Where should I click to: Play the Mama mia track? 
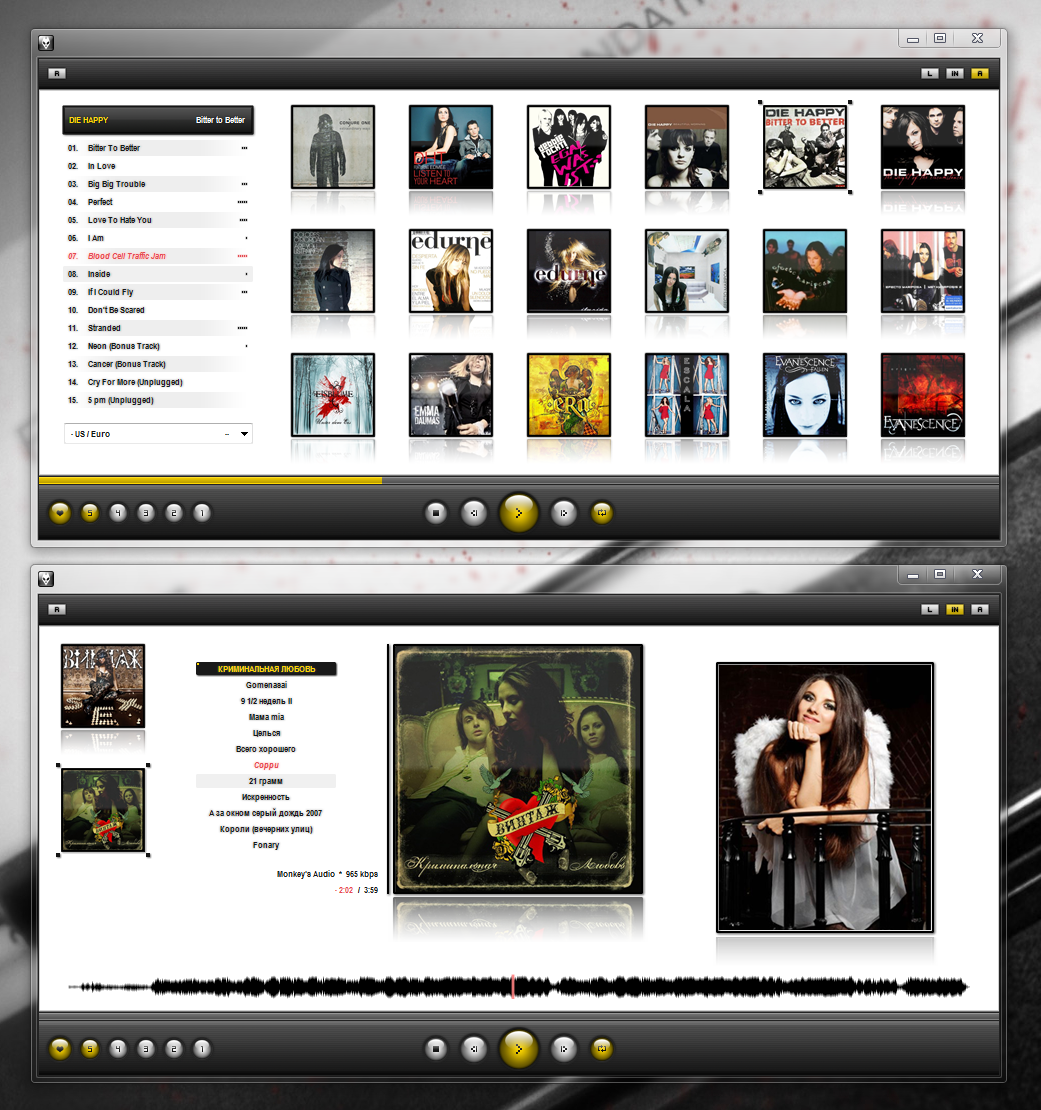(x=266, y=717)
